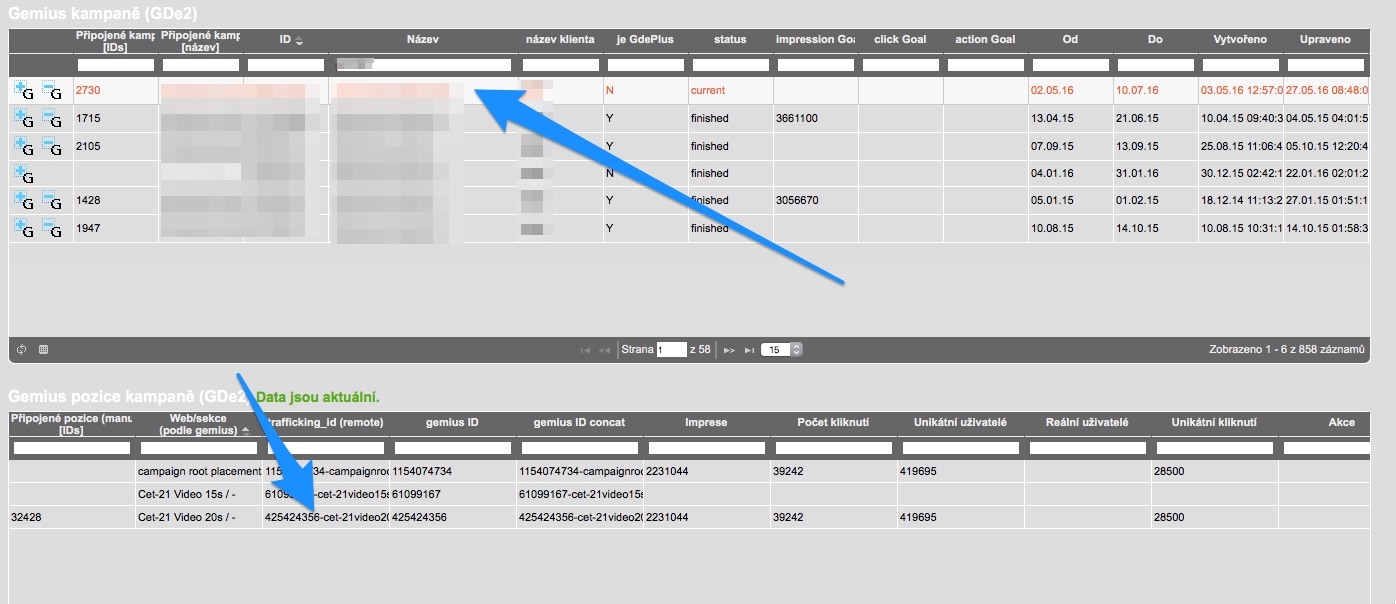Click the filter field under je GdePlus
Screen dimensions: 1396x604
point(645,65)
